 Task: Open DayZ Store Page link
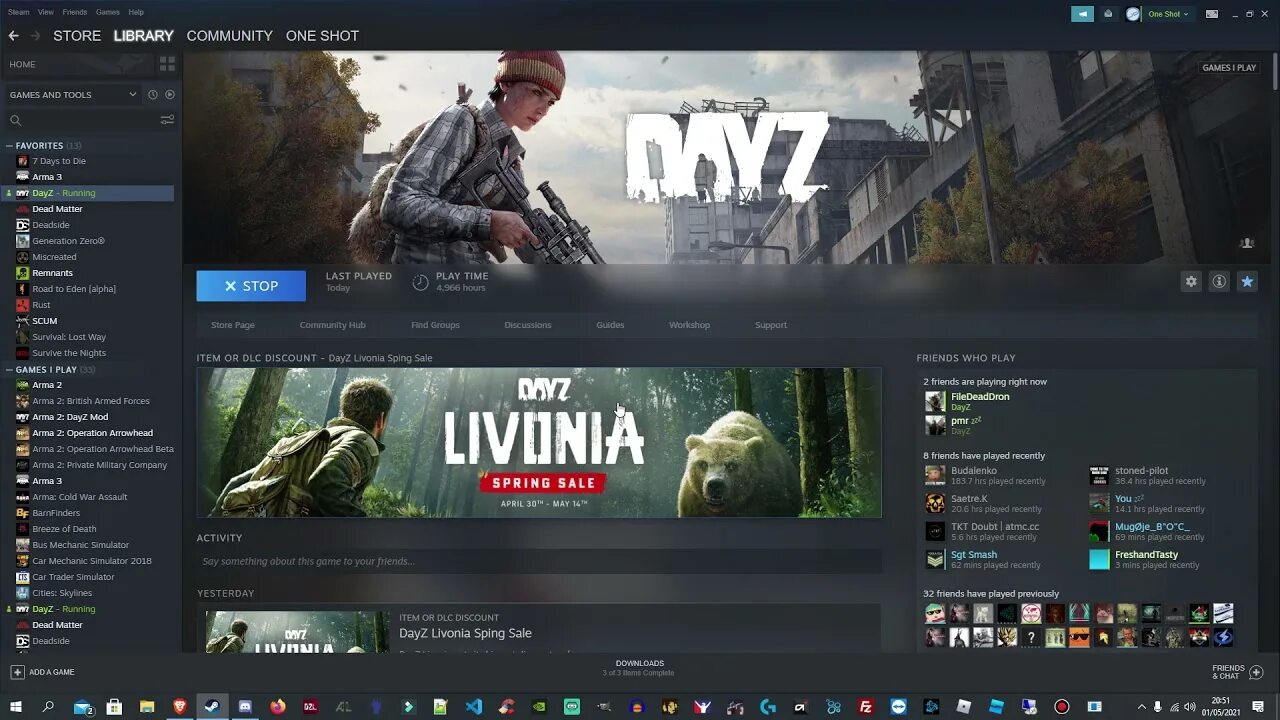[x=233, y=325]
